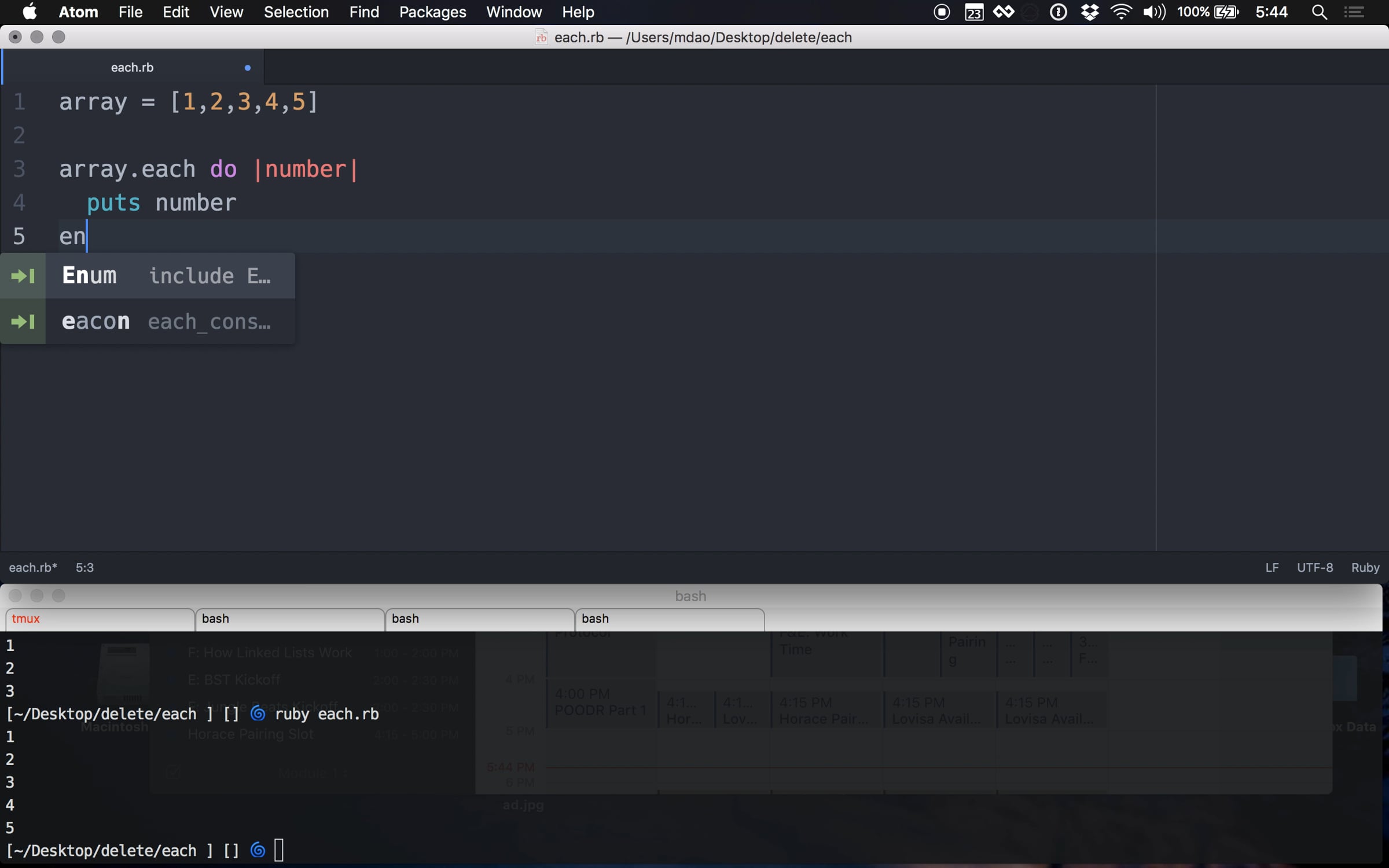The width and height of the screenshot is (1389, 868).
Task: Click the |number| block parameter
Action: point(306,170)
